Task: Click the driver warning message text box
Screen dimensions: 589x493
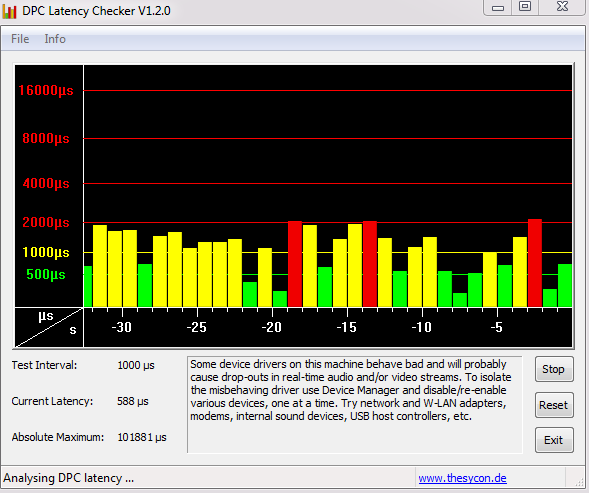Action: [355, 405]
